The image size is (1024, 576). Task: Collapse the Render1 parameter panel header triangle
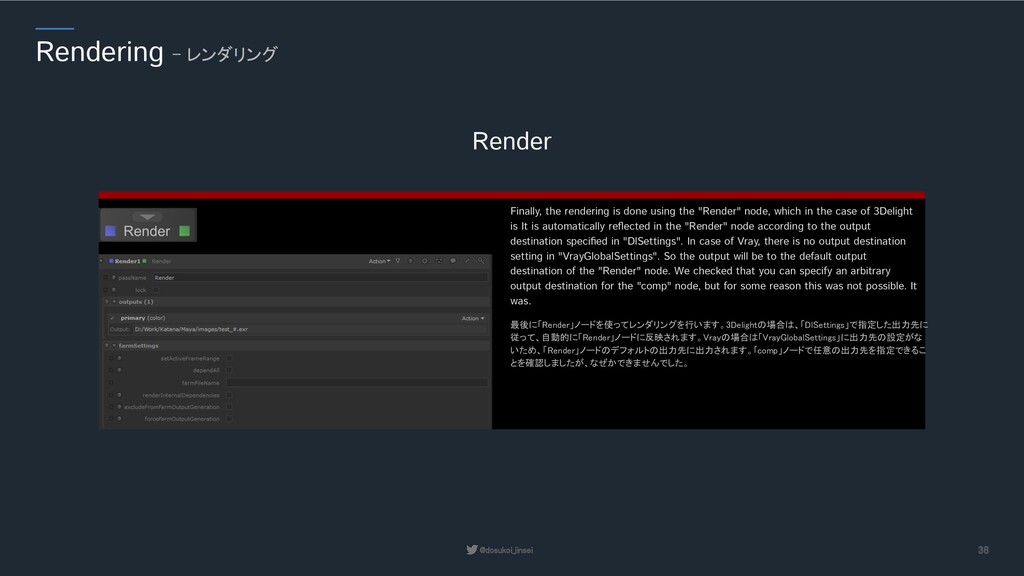[x=101, y=261]
